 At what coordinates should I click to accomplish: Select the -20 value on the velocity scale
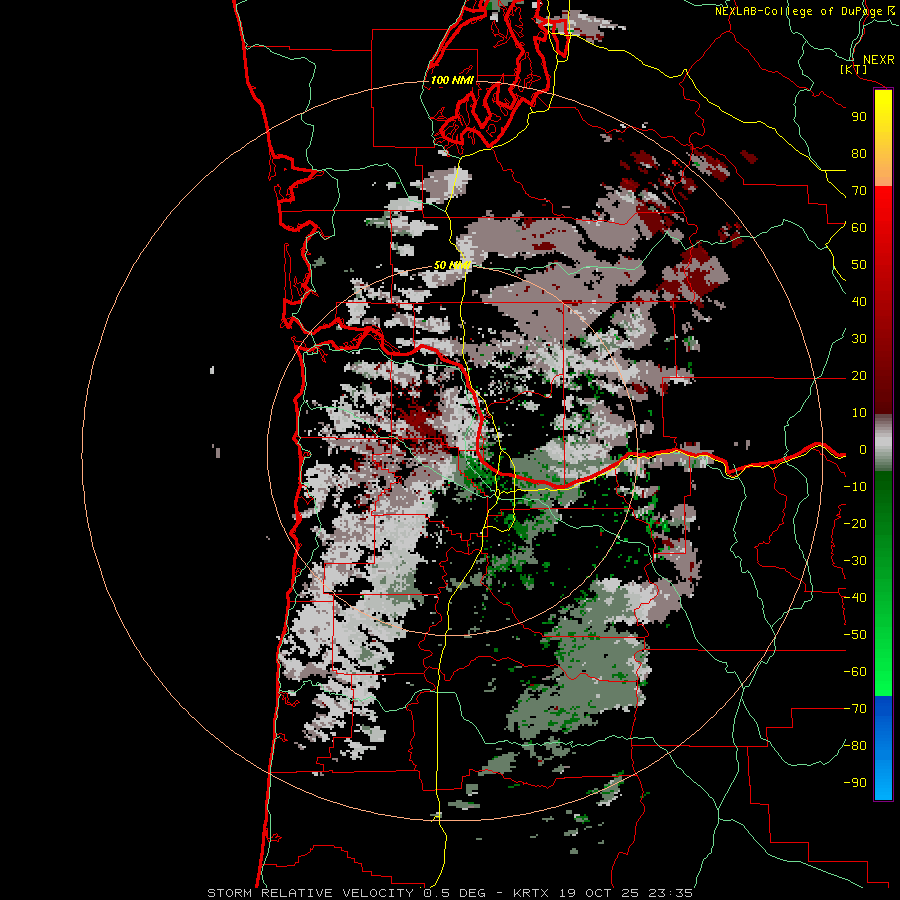(x=855, y=523)
